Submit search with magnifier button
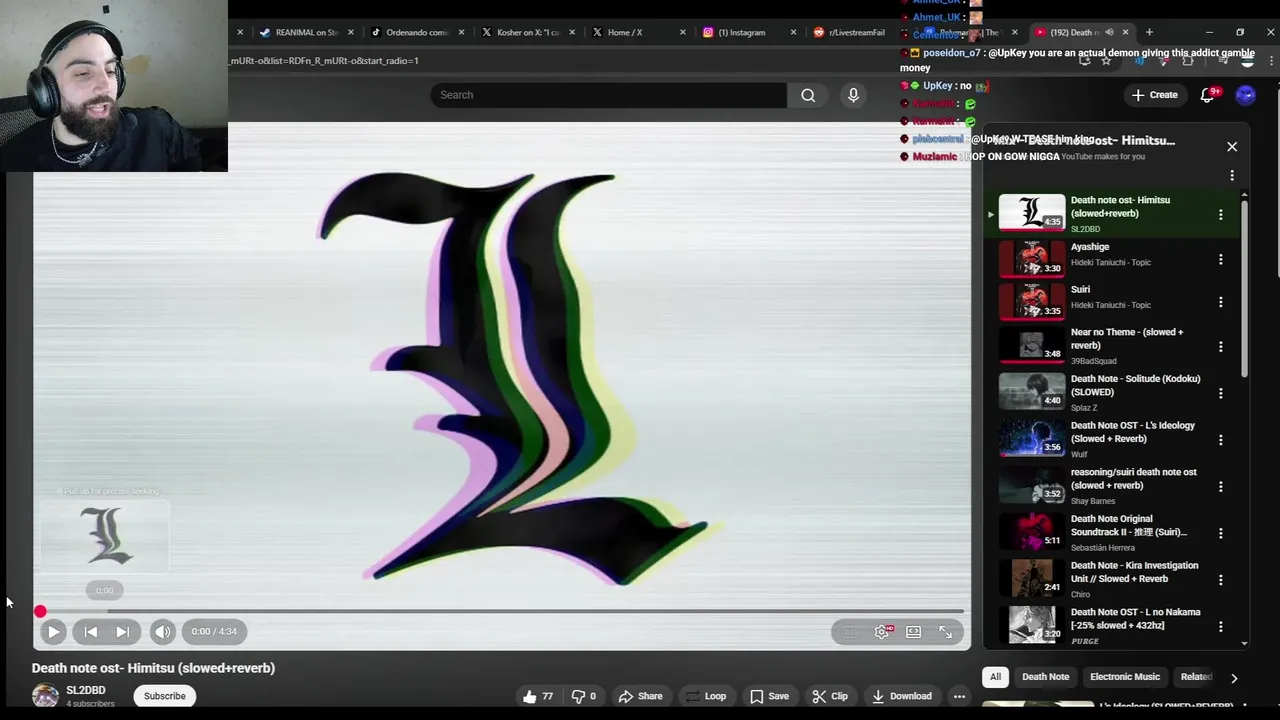This screenshot has height=720, width=1280. tap(808, 95)
